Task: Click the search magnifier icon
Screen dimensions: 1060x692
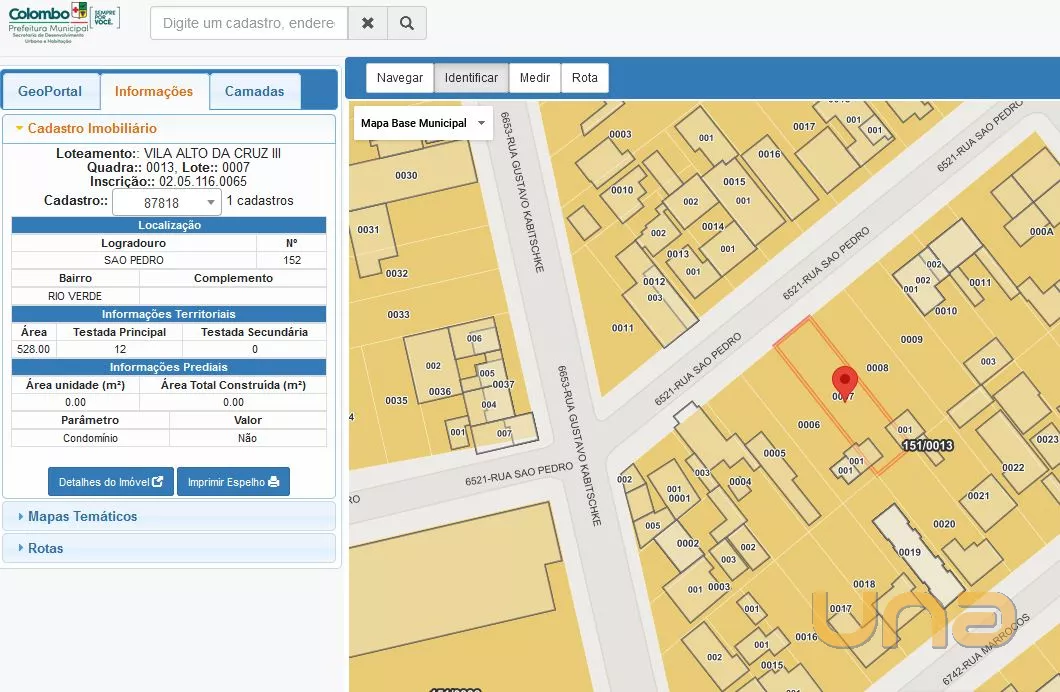Action: [x=407, y=23]
